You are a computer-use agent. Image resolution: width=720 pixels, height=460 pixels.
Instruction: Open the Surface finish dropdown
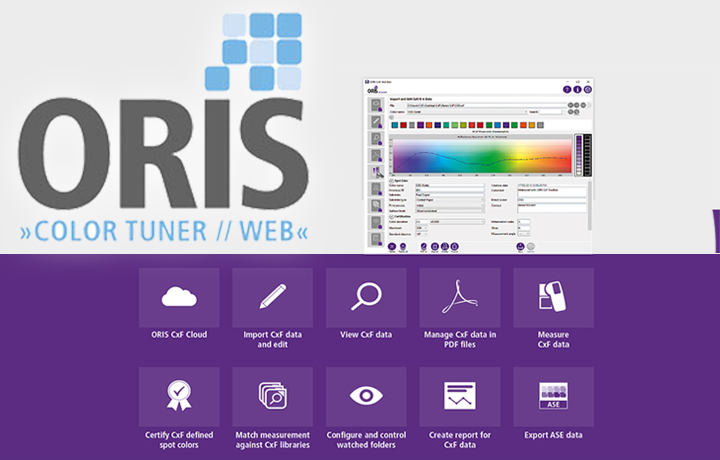point(450,211)
